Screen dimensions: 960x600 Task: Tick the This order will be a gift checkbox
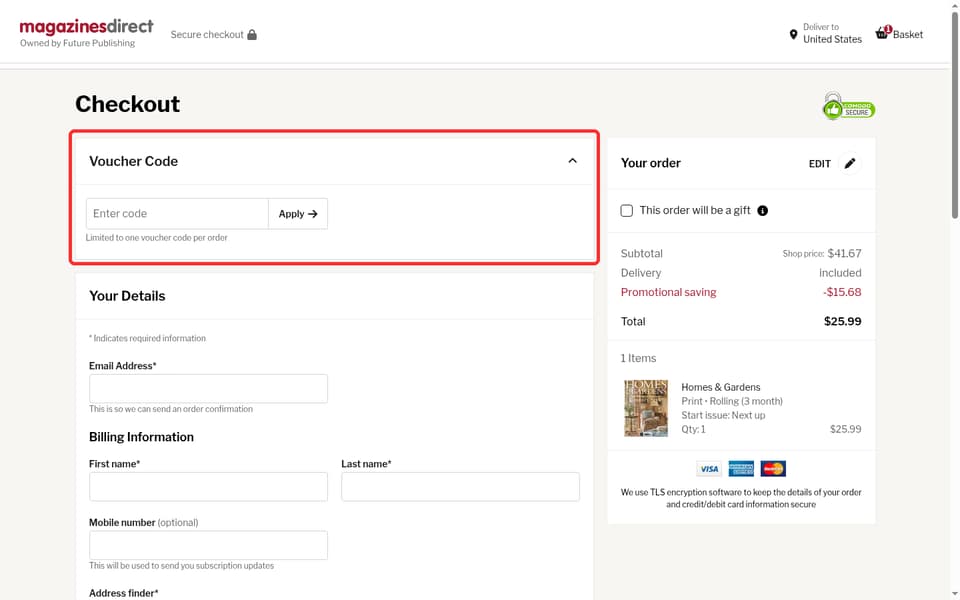pyautogui.click(x=626, y=211)
